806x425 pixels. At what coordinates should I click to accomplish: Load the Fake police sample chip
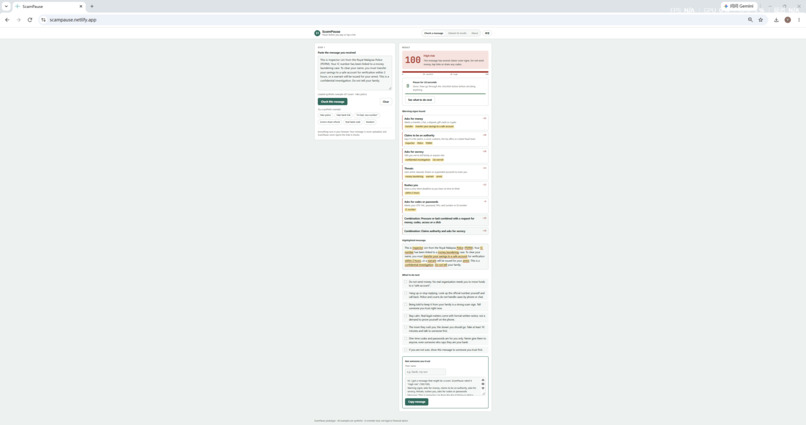pyautogui.click(x=325, y=115)
